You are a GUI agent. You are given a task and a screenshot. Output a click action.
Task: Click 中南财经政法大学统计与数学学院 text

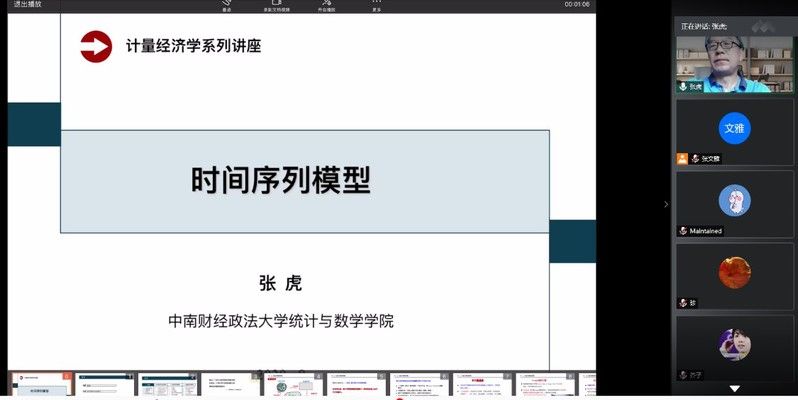click(281, 322)
